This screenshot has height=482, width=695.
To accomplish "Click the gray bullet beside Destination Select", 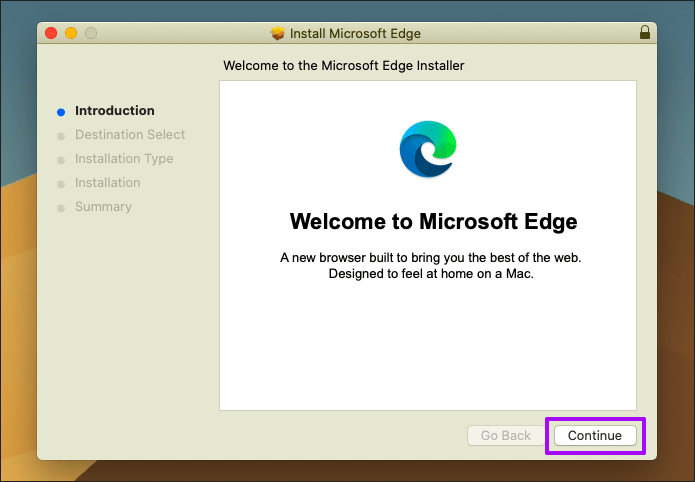I will (x=61, y=136).
